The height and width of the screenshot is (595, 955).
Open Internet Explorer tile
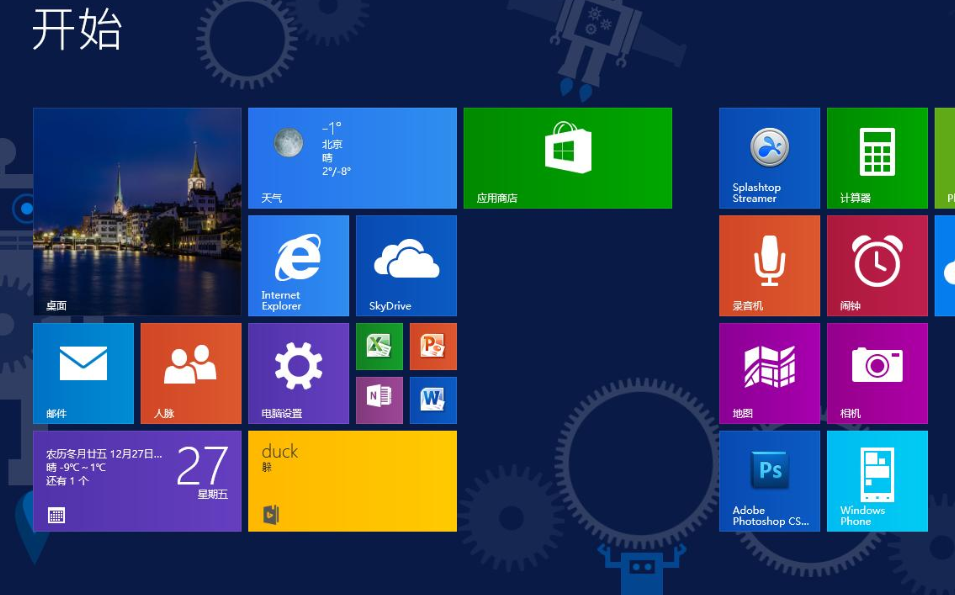click(x=298, y=266)
